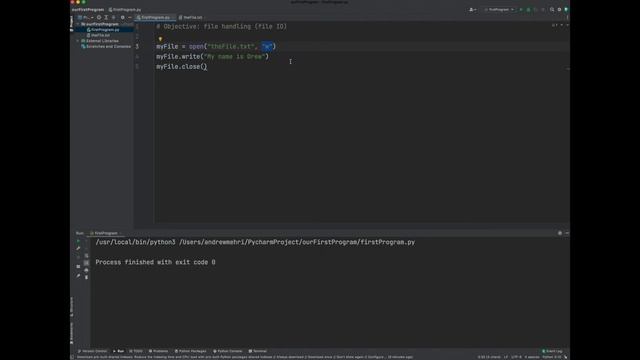The image size is (640, 360).
Task: Open Python Packages tool window
Action: (x=191, y=351)
